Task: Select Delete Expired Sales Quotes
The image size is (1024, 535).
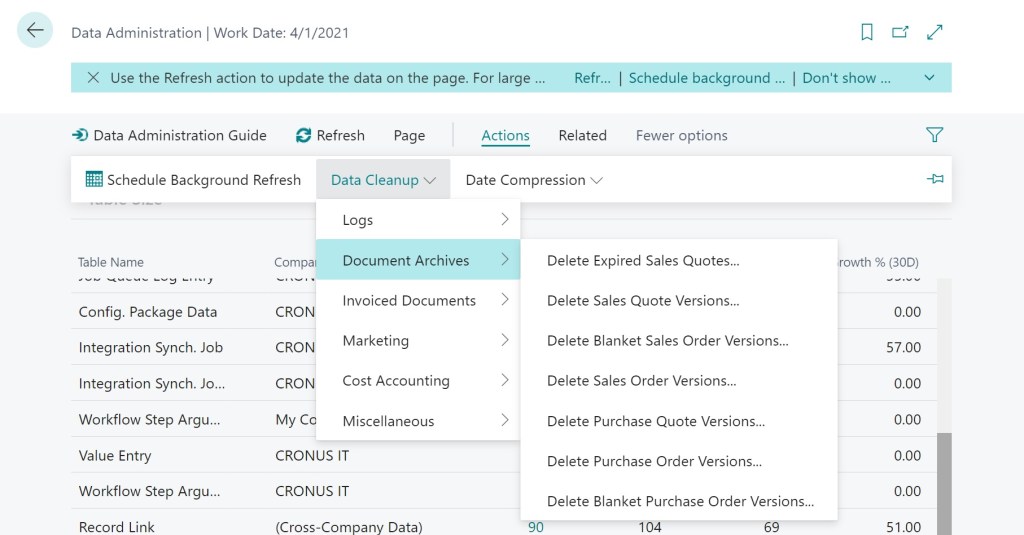Action: tap(643, 260)
